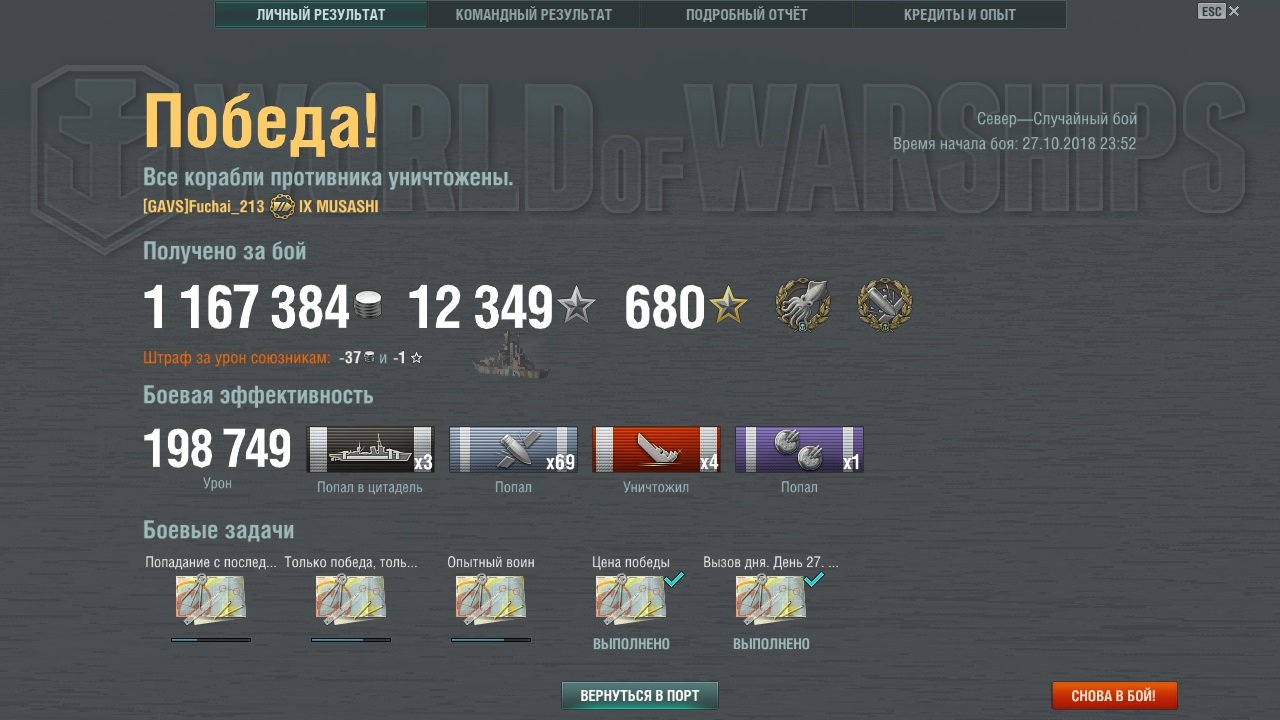Open the Вызов дня completed mission icon

pos(771,598)
